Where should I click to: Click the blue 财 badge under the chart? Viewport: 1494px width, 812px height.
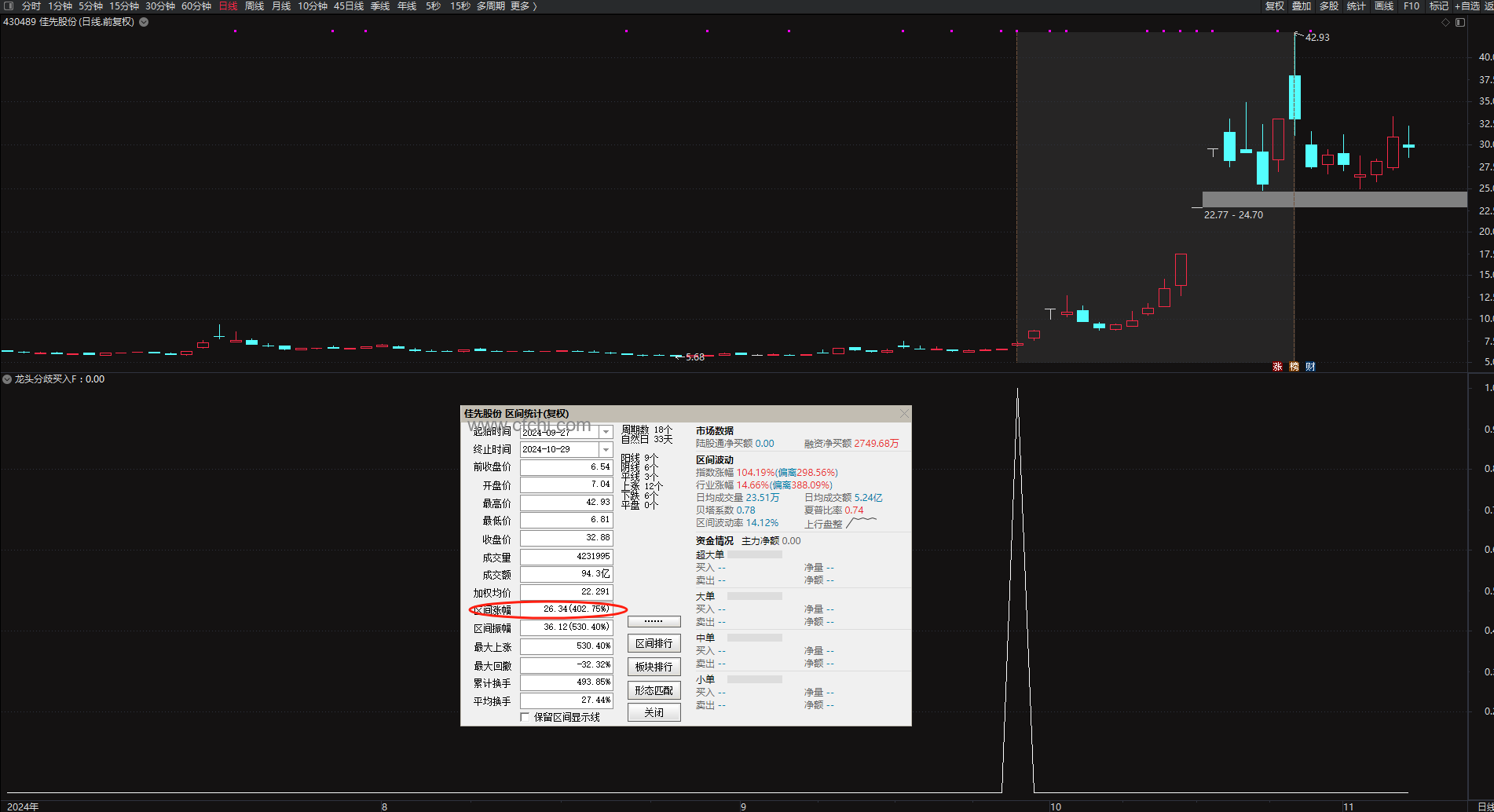point(1310,367)
